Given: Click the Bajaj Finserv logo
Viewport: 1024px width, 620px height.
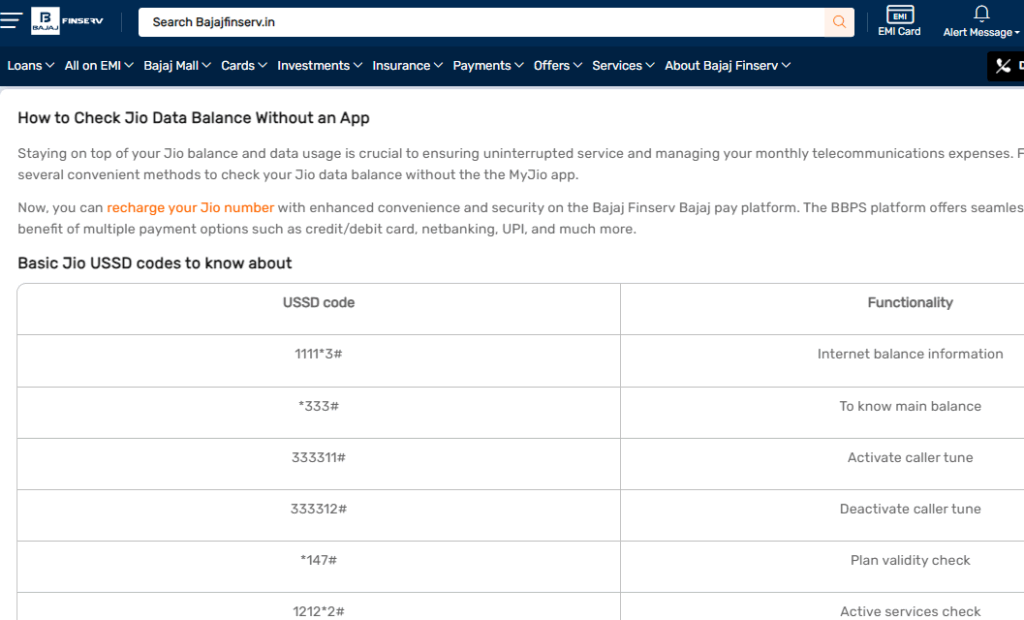Looking at the screenshot, I should [67, 21].
